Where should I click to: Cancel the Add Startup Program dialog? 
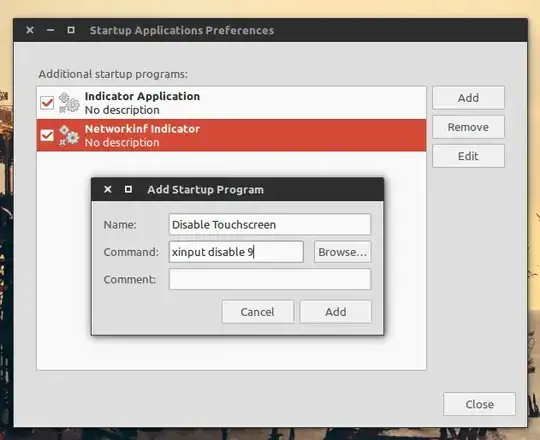(x=258, y=312)
